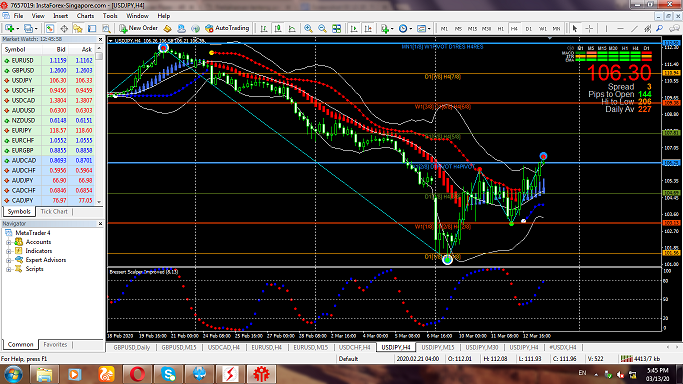Open the chat bubbles icon
The image size is (683, 384).
click(x=674, y=28)
